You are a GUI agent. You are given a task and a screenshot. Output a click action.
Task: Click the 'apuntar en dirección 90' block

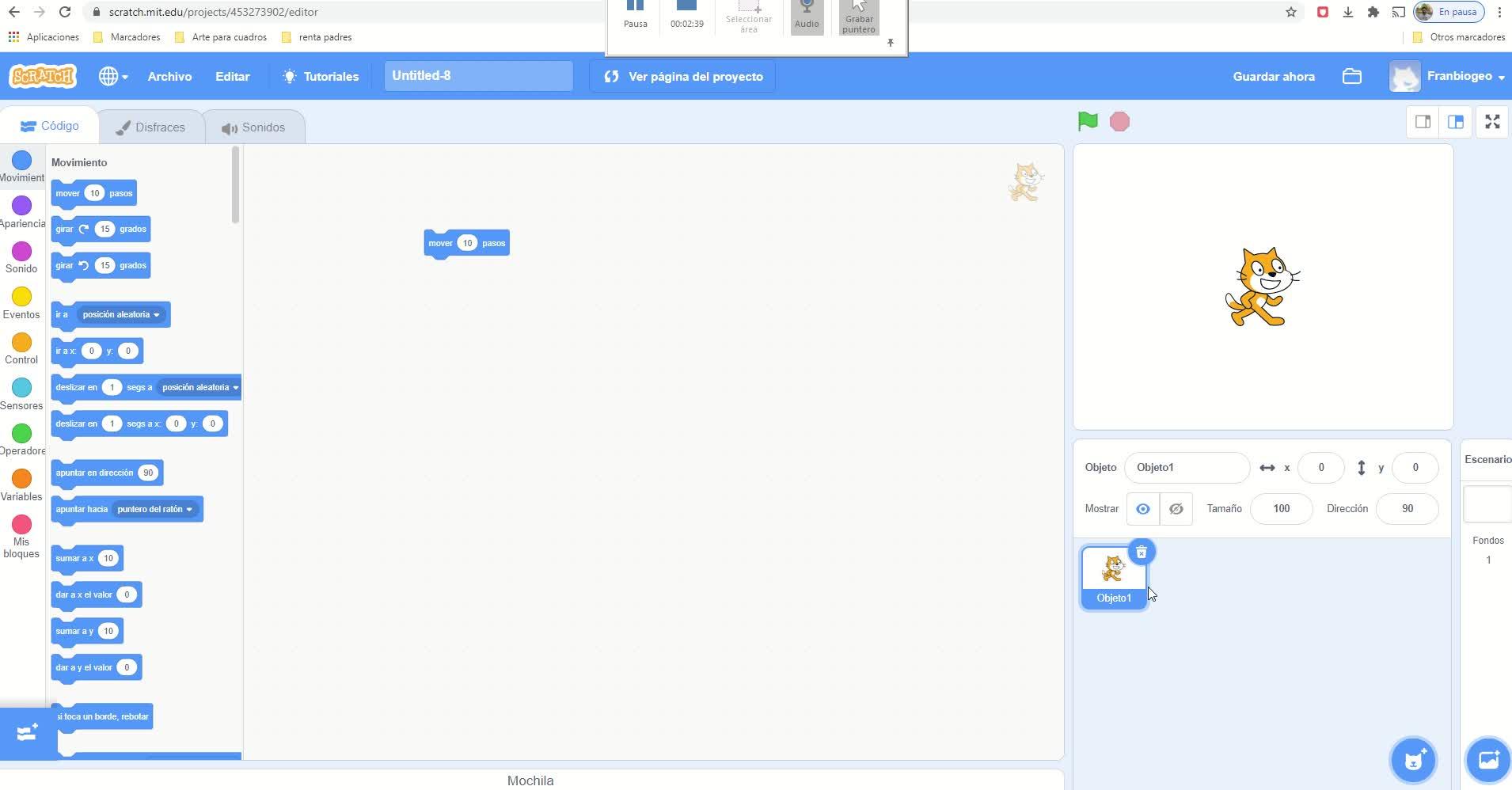click(x=107, y=473)
